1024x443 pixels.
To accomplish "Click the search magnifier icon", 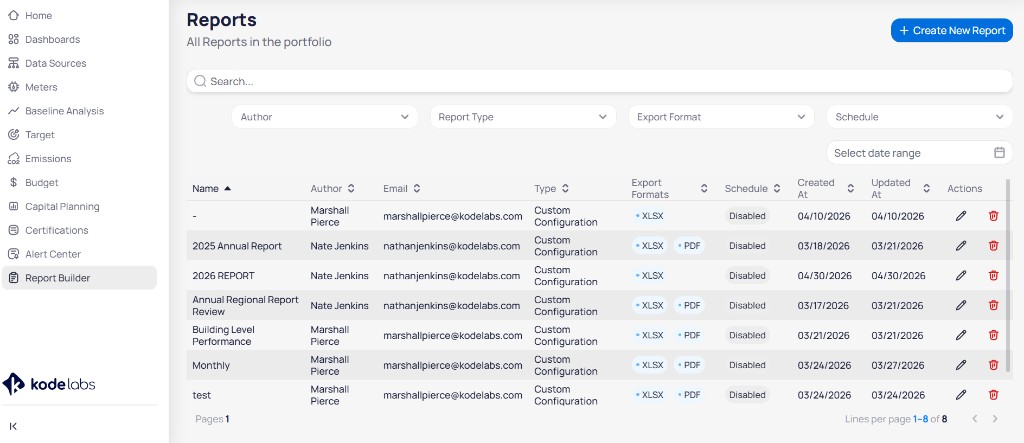I will (200, 81).
